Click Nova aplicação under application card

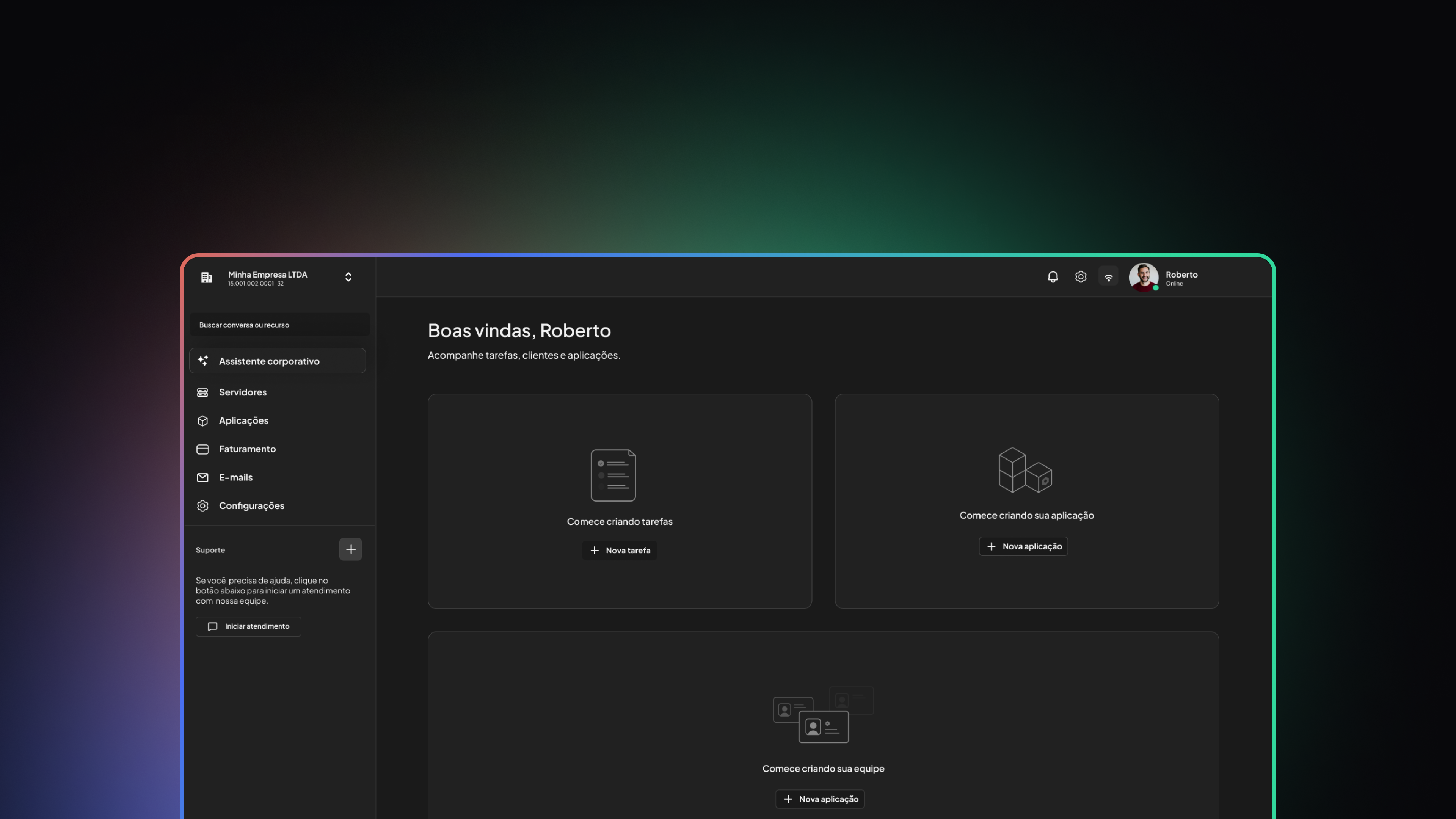pos(1023,546)
